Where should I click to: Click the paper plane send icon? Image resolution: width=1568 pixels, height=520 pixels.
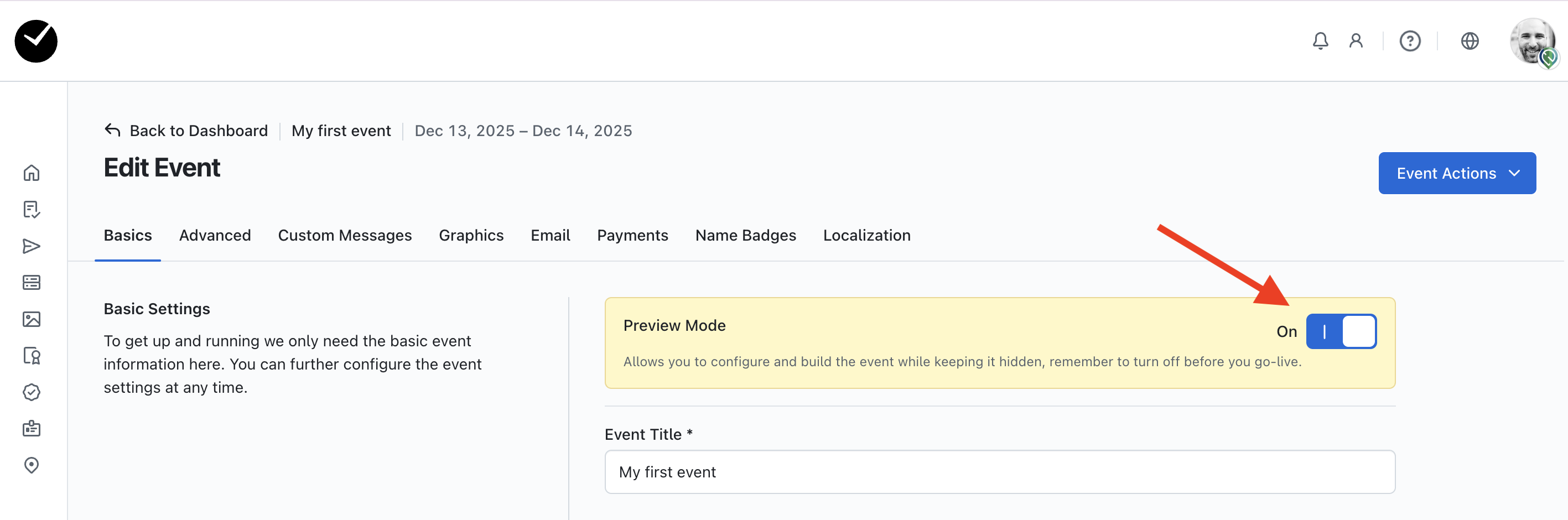pos(32,246)
